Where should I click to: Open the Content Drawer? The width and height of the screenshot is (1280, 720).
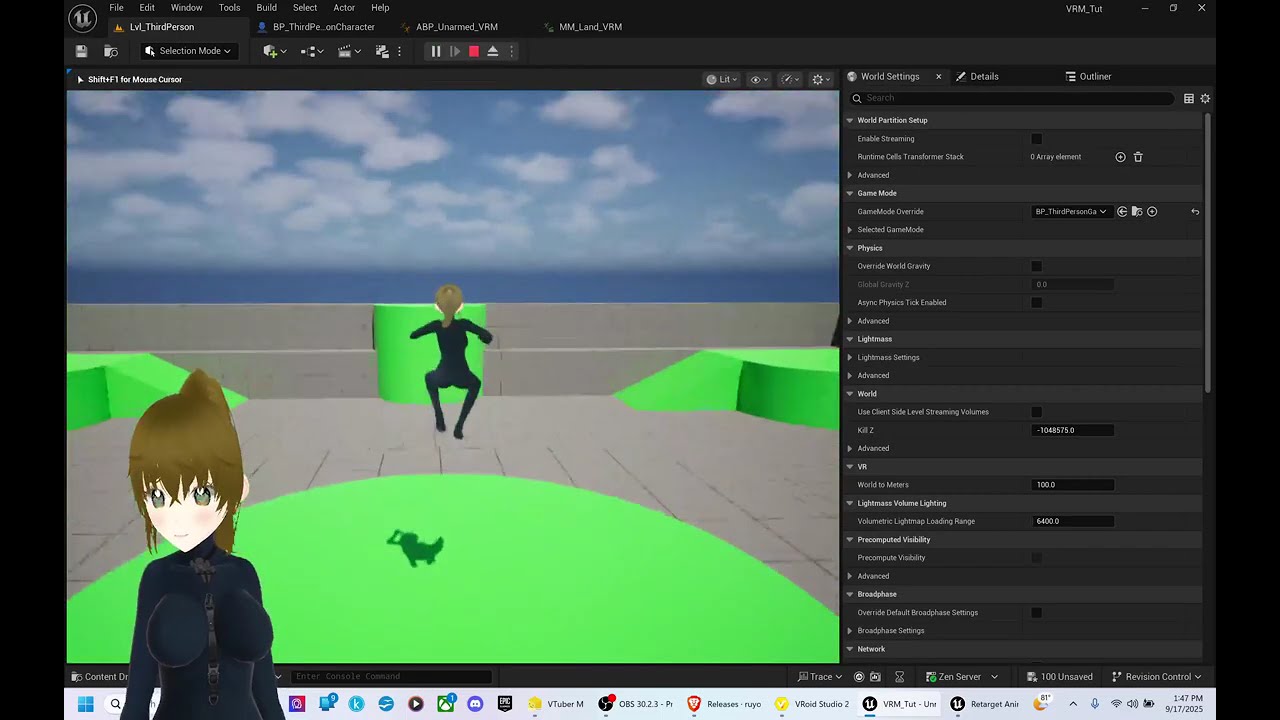click(x=100, y=677)
